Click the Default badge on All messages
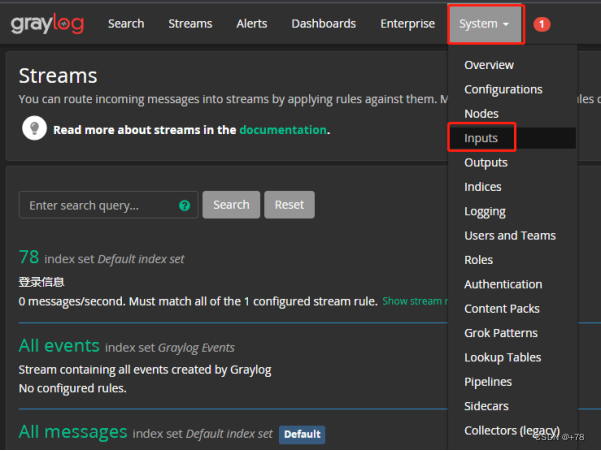 [x=302, y=435]
